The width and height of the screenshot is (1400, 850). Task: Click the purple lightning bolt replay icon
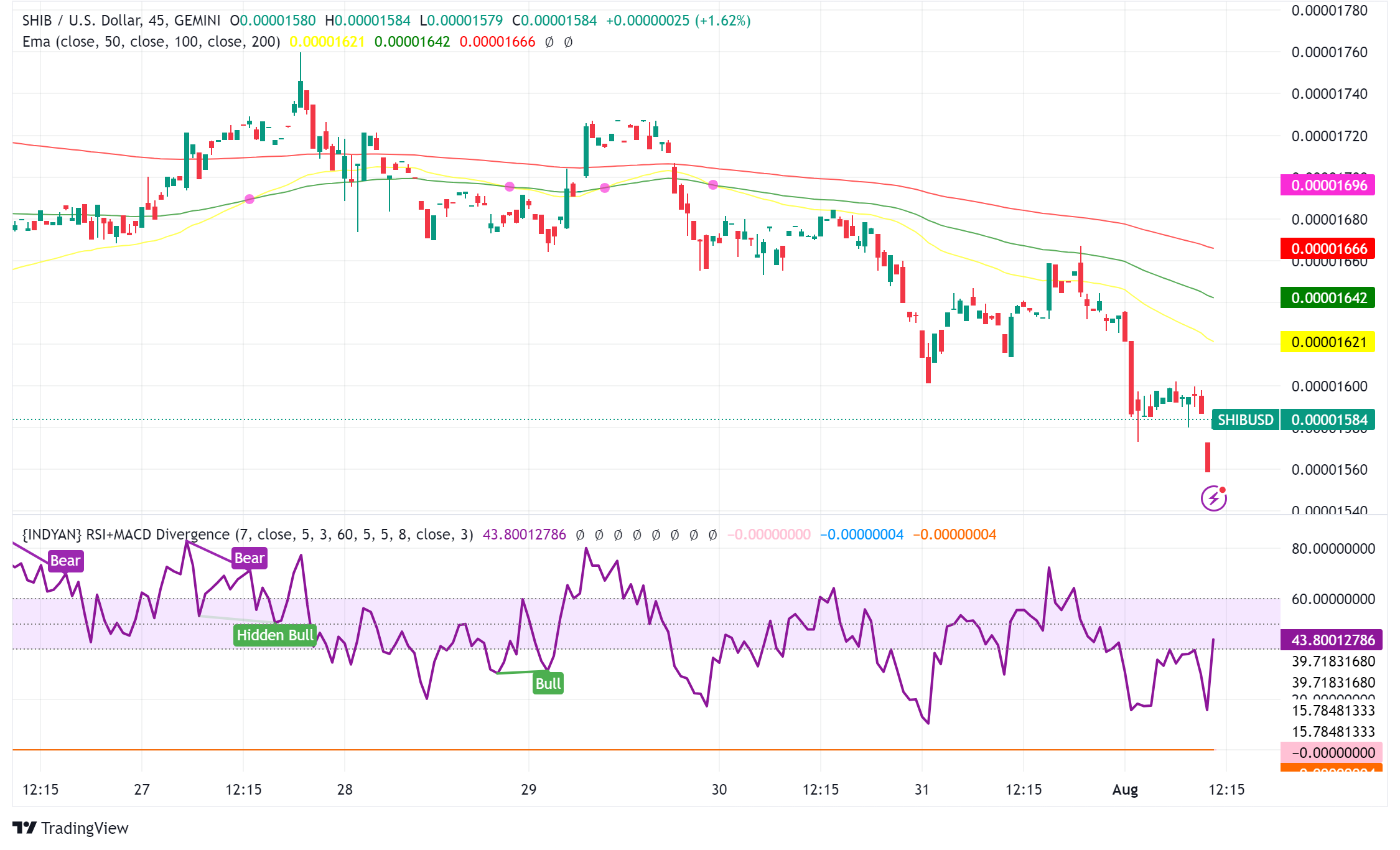1213,498
